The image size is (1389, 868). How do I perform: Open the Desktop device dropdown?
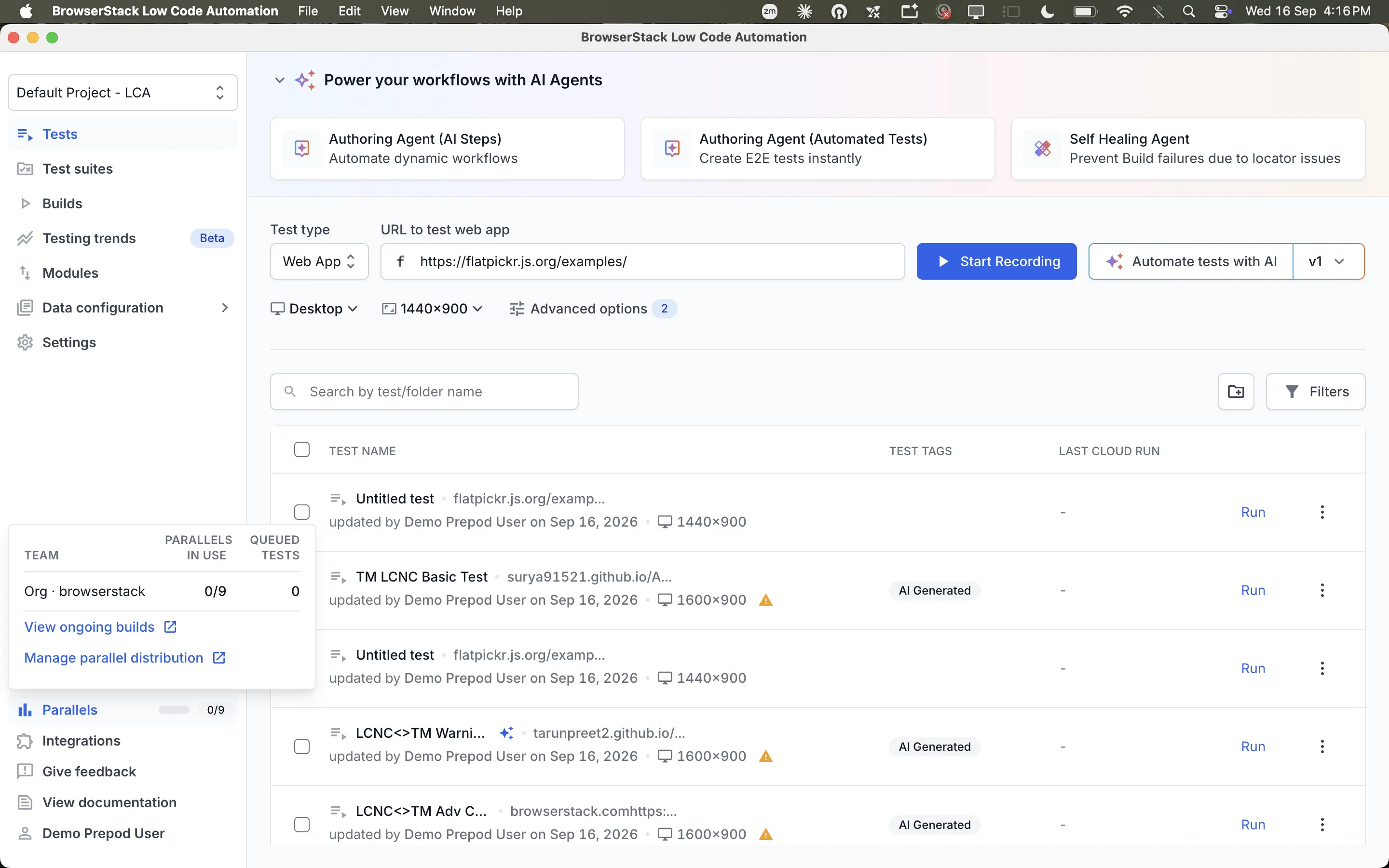click(314, 309)
